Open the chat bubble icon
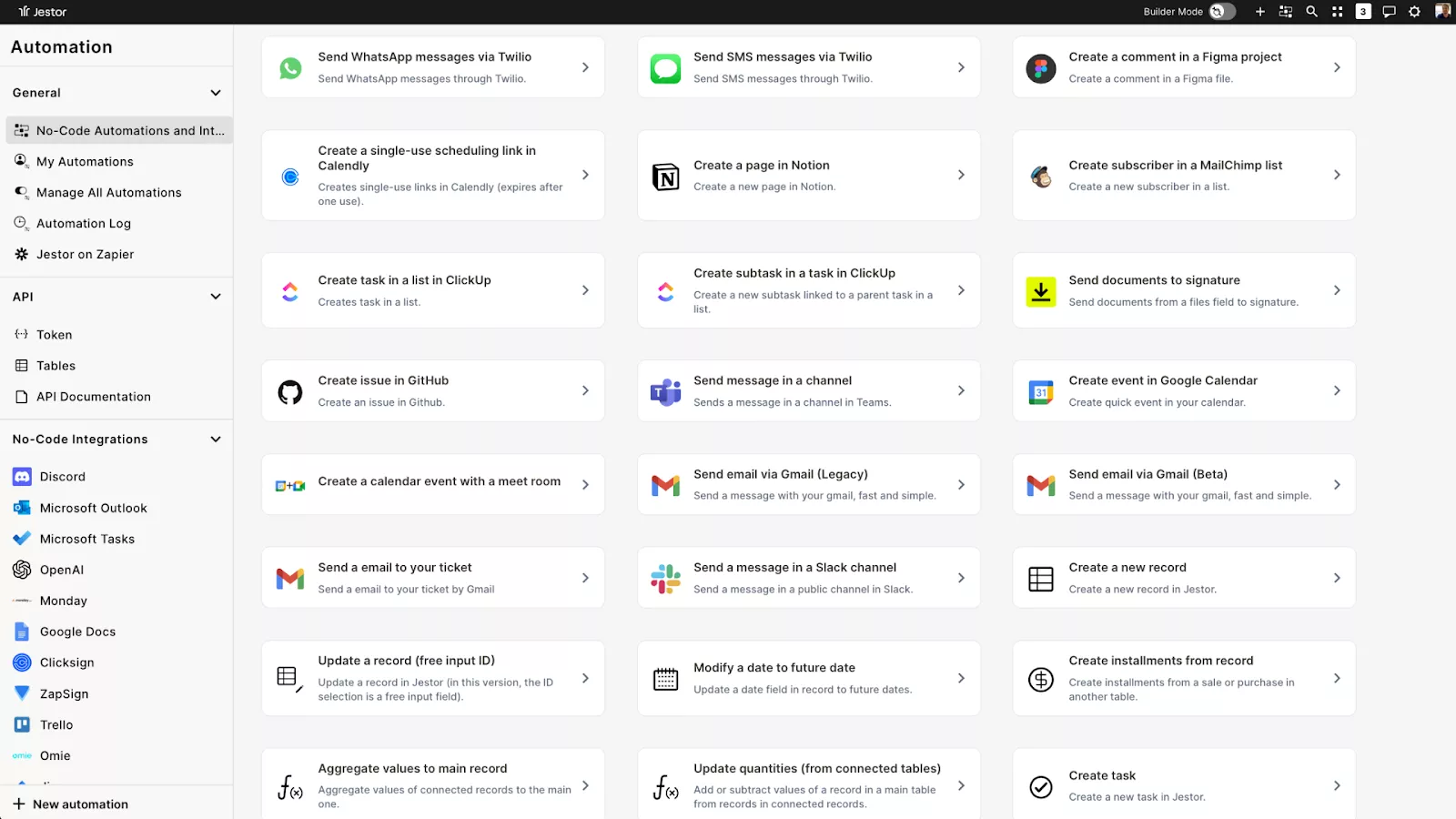 point(1389,12)
